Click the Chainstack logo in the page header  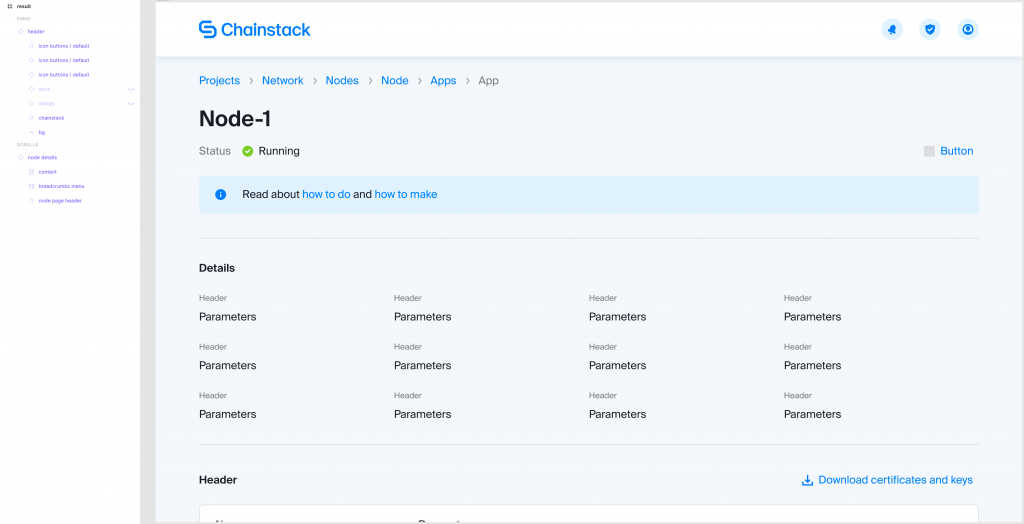255,29
